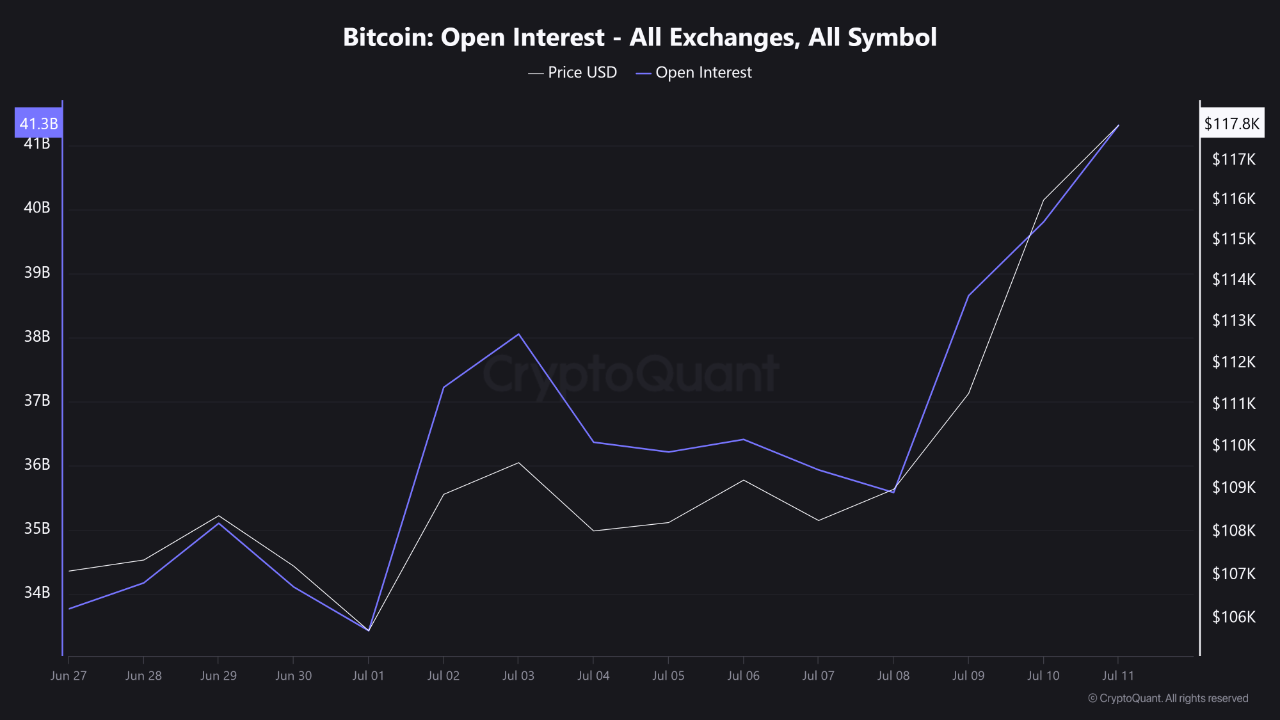Viewport: 1280px width, 720px height.
Task: Click the white Price USD legend line marker
Action: tap(536, 73)
